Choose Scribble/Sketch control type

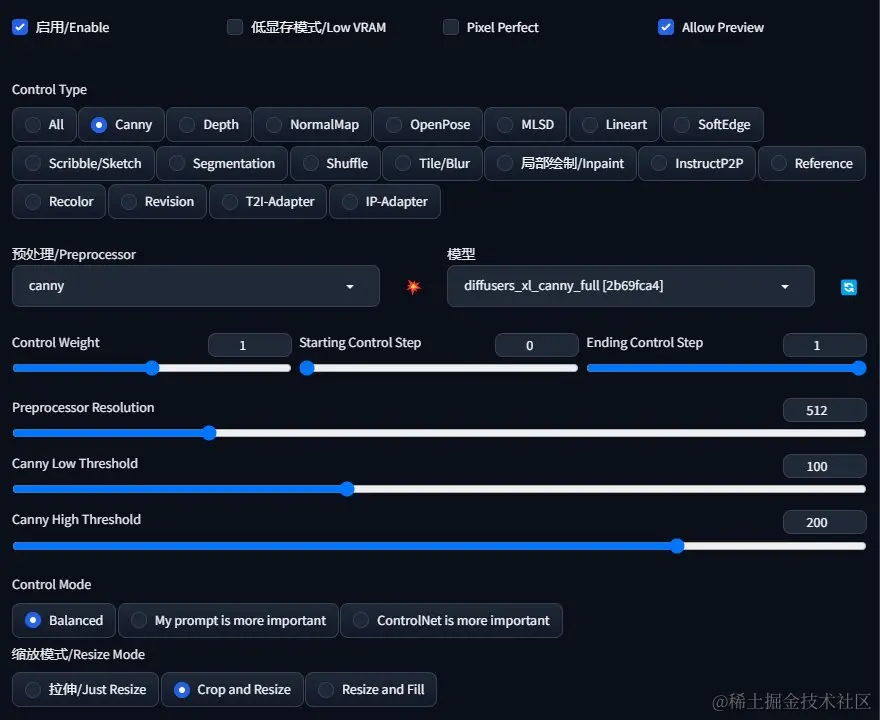pos(83,163)
